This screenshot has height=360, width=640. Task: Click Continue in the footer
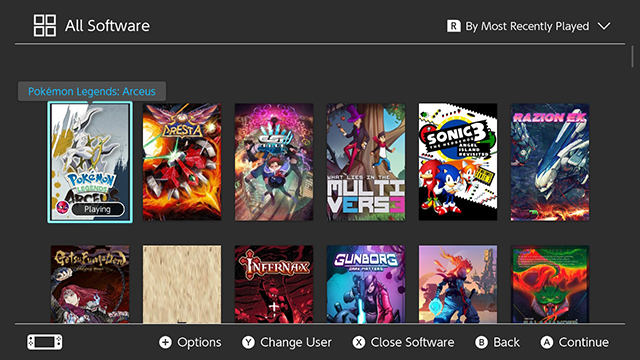click(584, 342)
